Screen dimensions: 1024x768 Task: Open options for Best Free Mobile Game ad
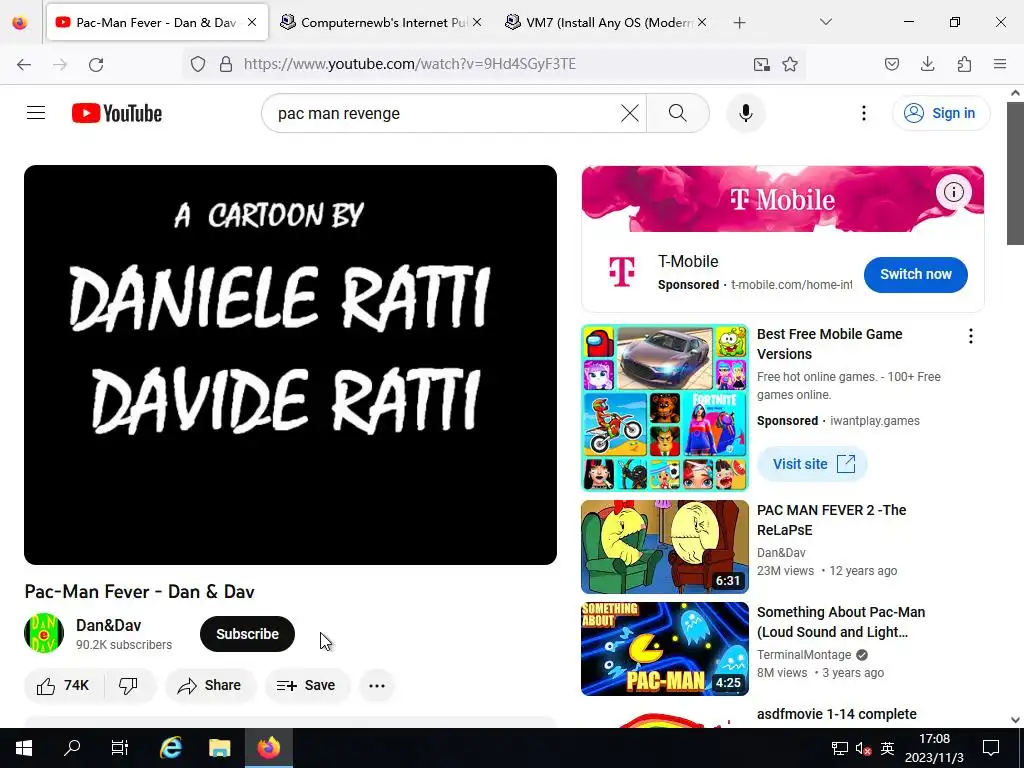[971, 336]
